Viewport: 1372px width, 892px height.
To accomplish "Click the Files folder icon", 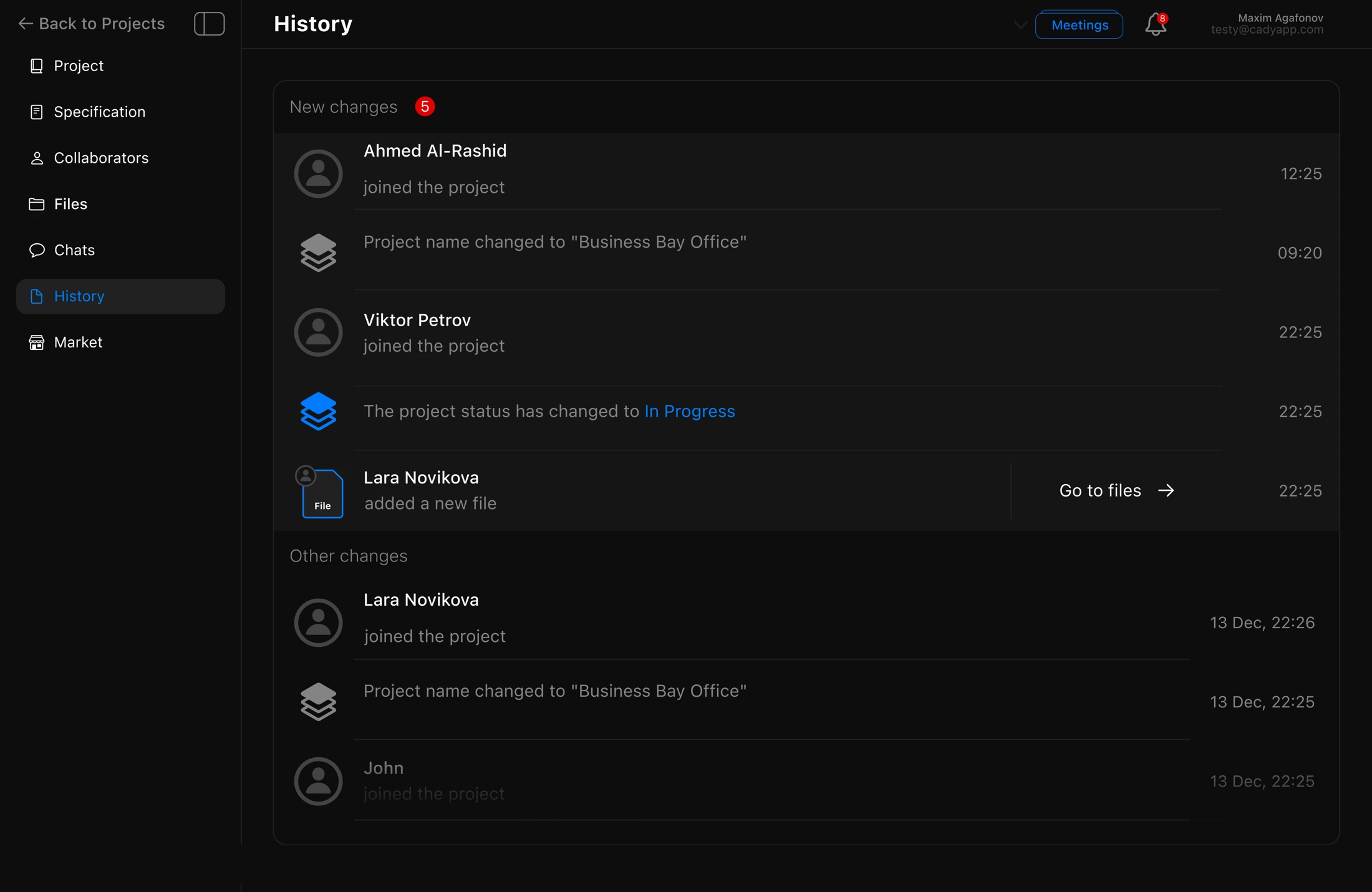I will [x=37, y=205].
